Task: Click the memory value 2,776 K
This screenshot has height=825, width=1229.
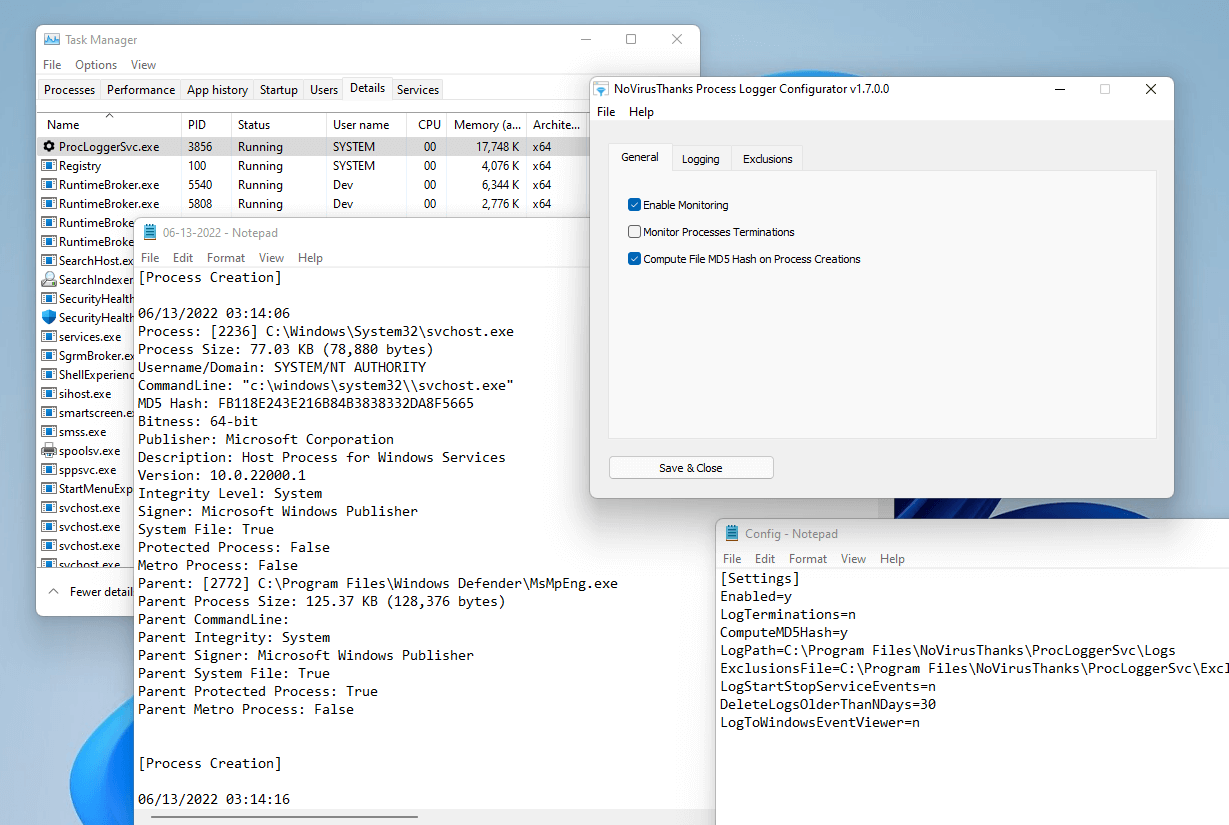Action: [500, 204]
